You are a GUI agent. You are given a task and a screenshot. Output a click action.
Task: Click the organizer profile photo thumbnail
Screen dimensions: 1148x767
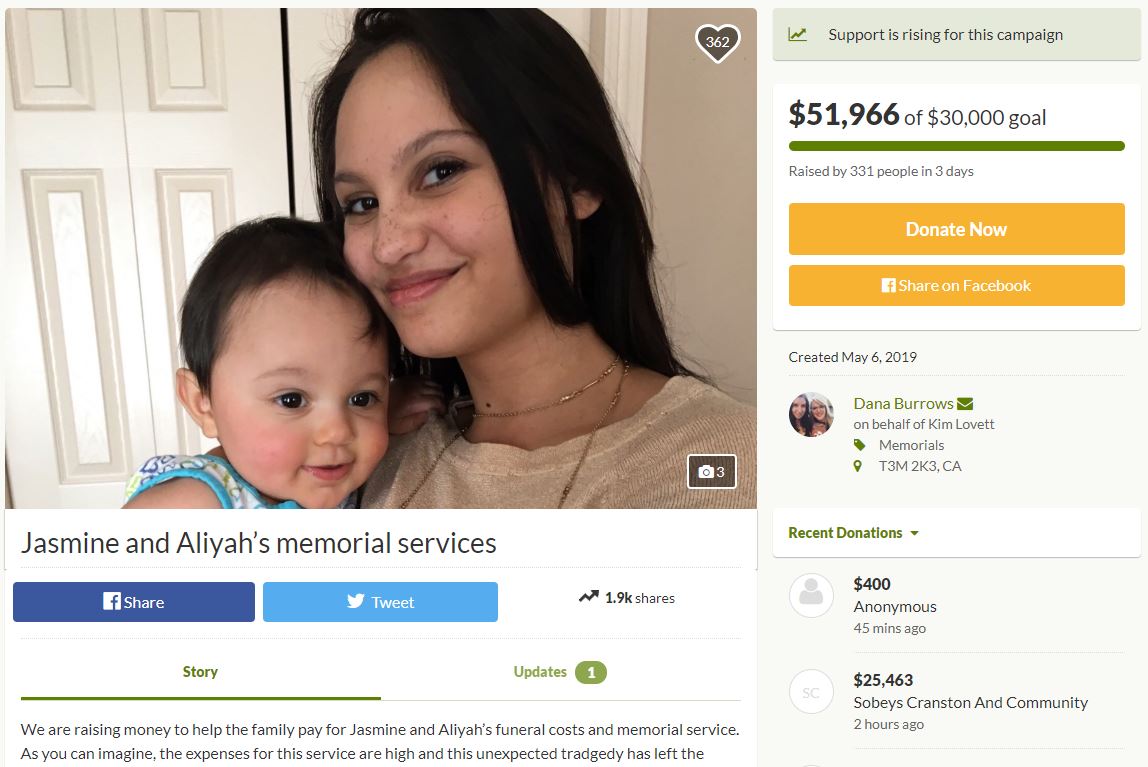pyautogui.click(x=811, y=415)
